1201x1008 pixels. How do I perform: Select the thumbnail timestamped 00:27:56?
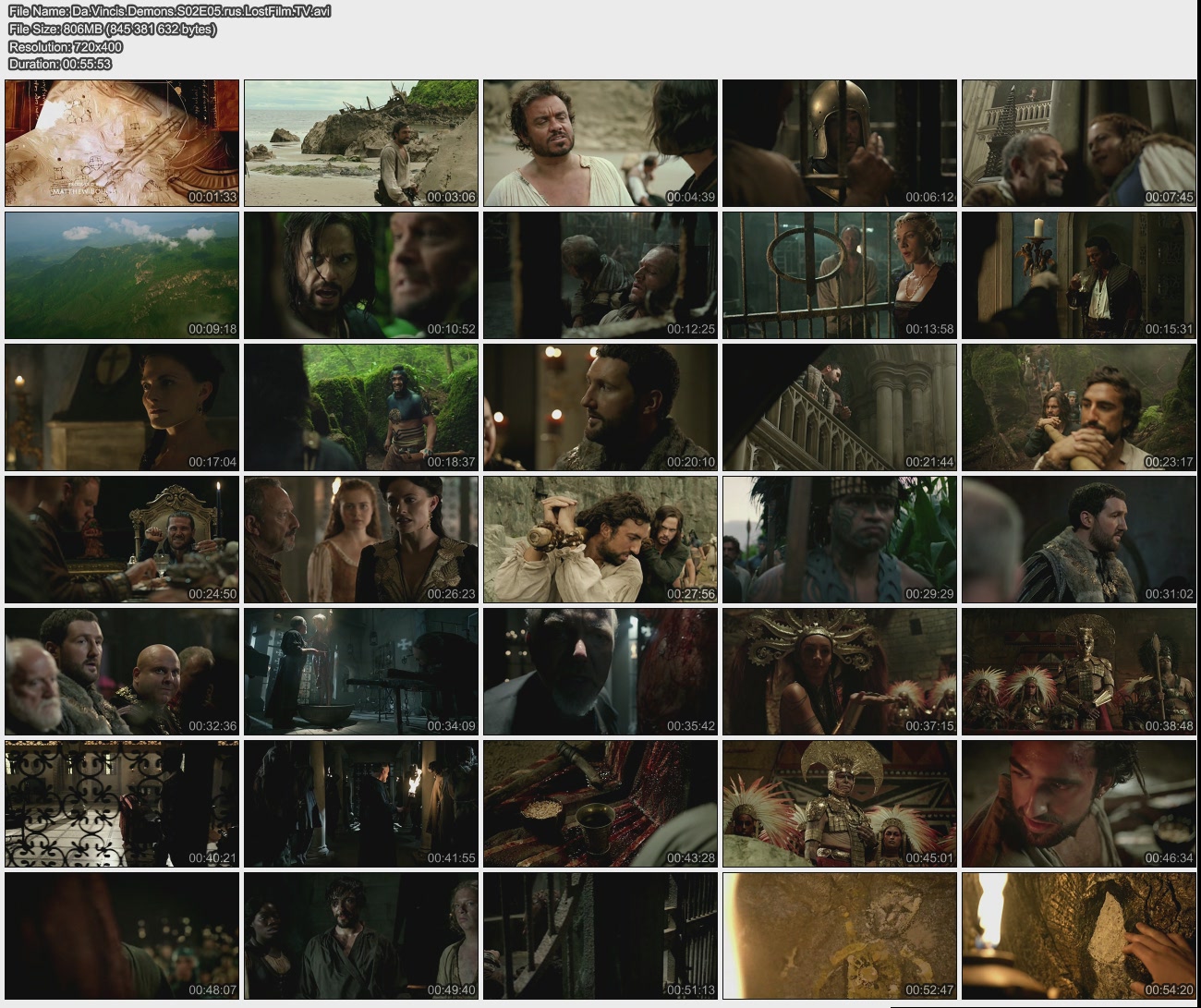[x=600, y=540]
